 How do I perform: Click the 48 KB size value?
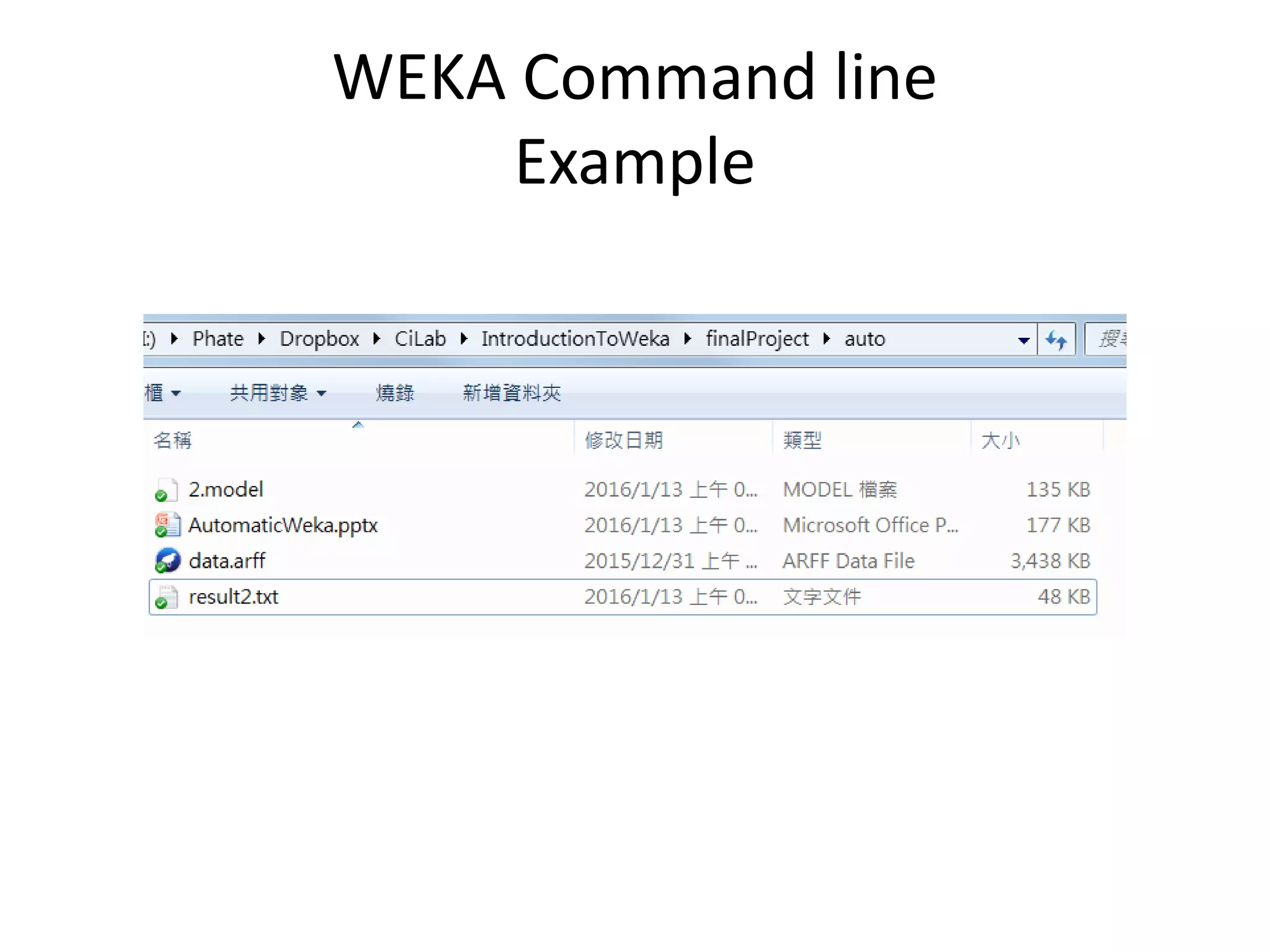(1064, 597)
